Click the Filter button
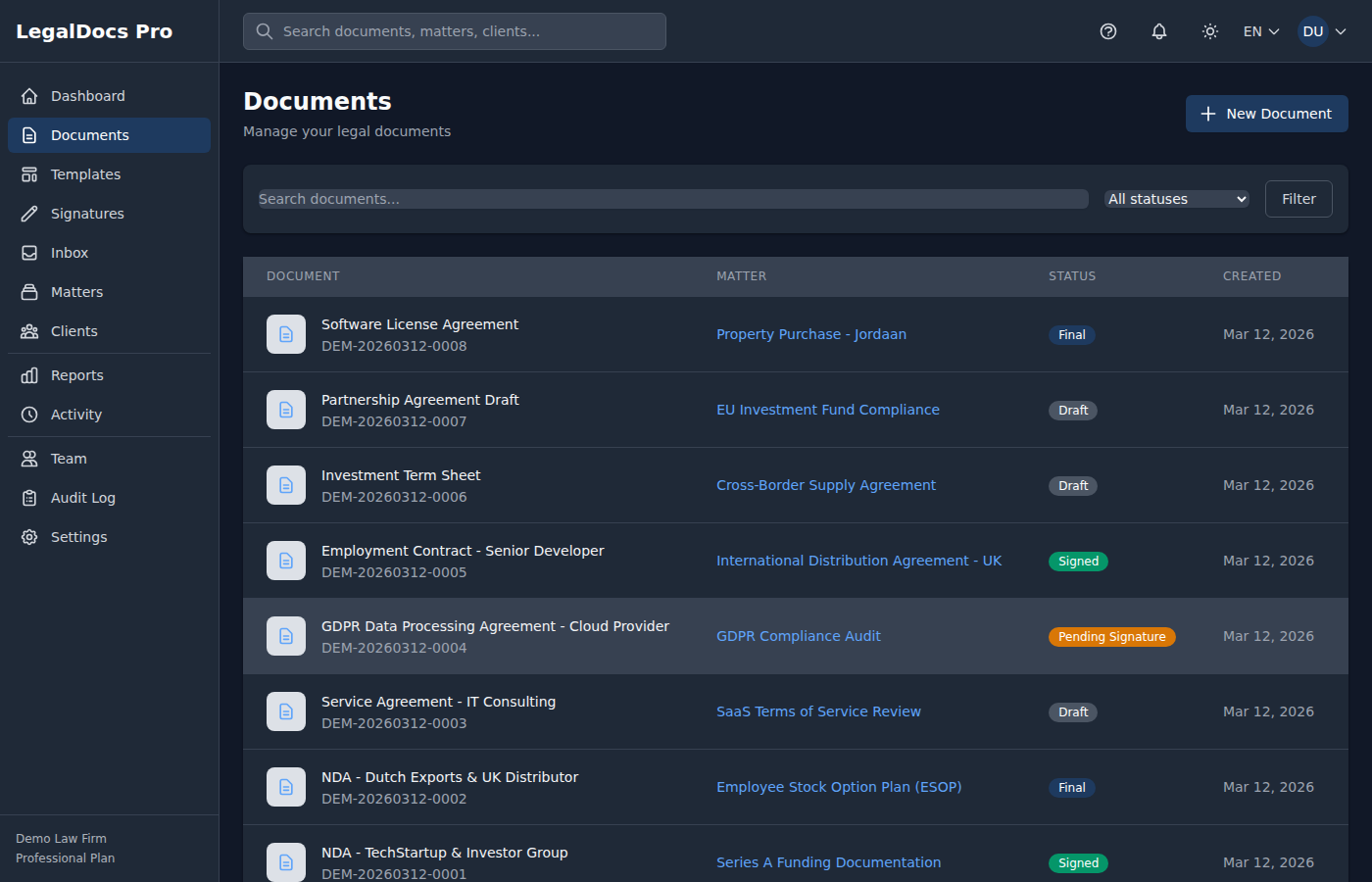 (x=1298, y=199)
